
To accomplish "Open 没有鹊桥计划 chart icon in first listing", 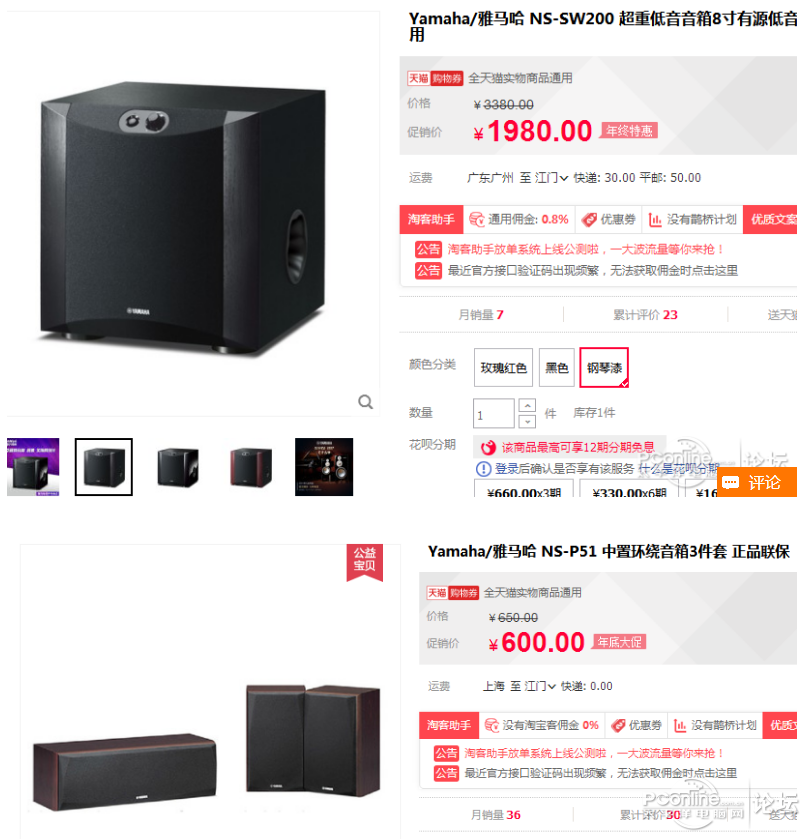I will [655, 219].
